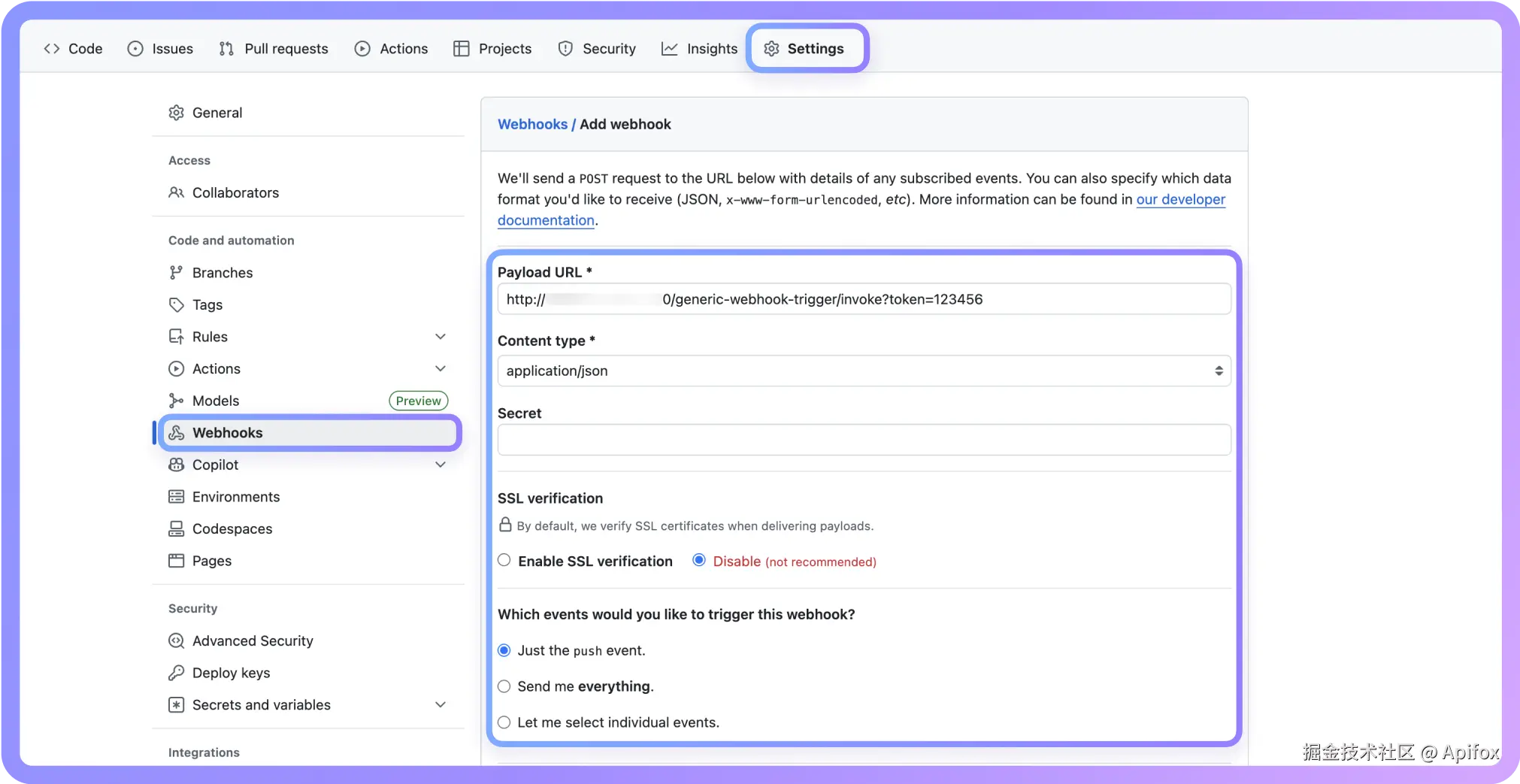Click the Issues circle icon
Screen dimensions: 1520x784
135,49
